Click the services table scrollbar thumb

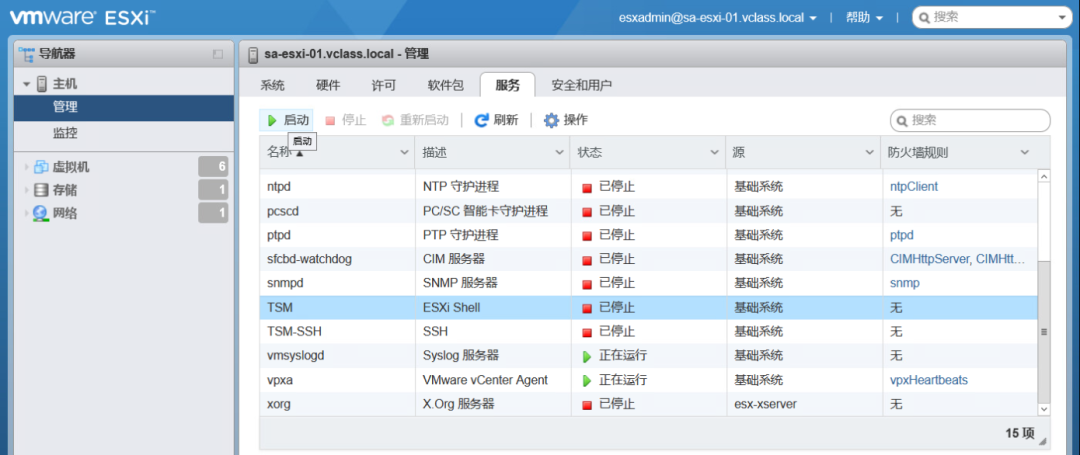point(1043,332)
